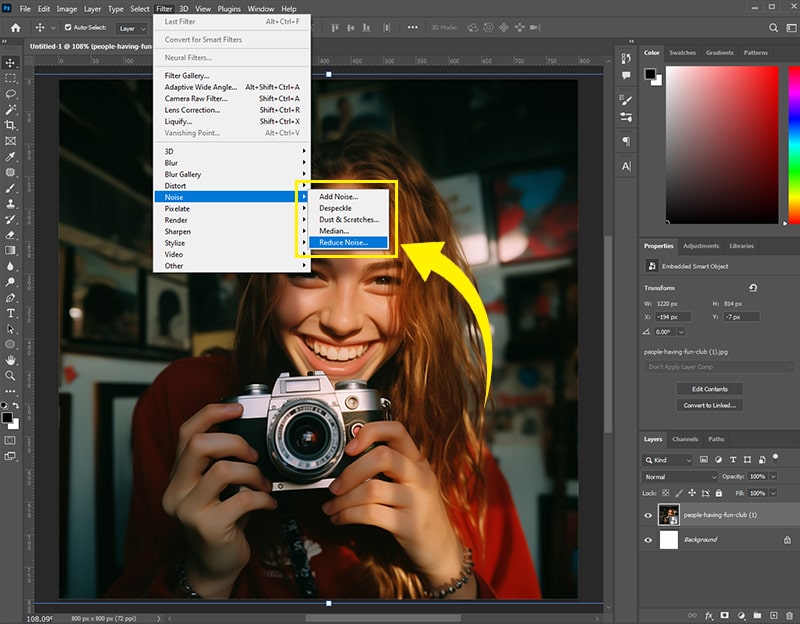Click the people-having-fun-club layer thumbnail

(668, 515)
